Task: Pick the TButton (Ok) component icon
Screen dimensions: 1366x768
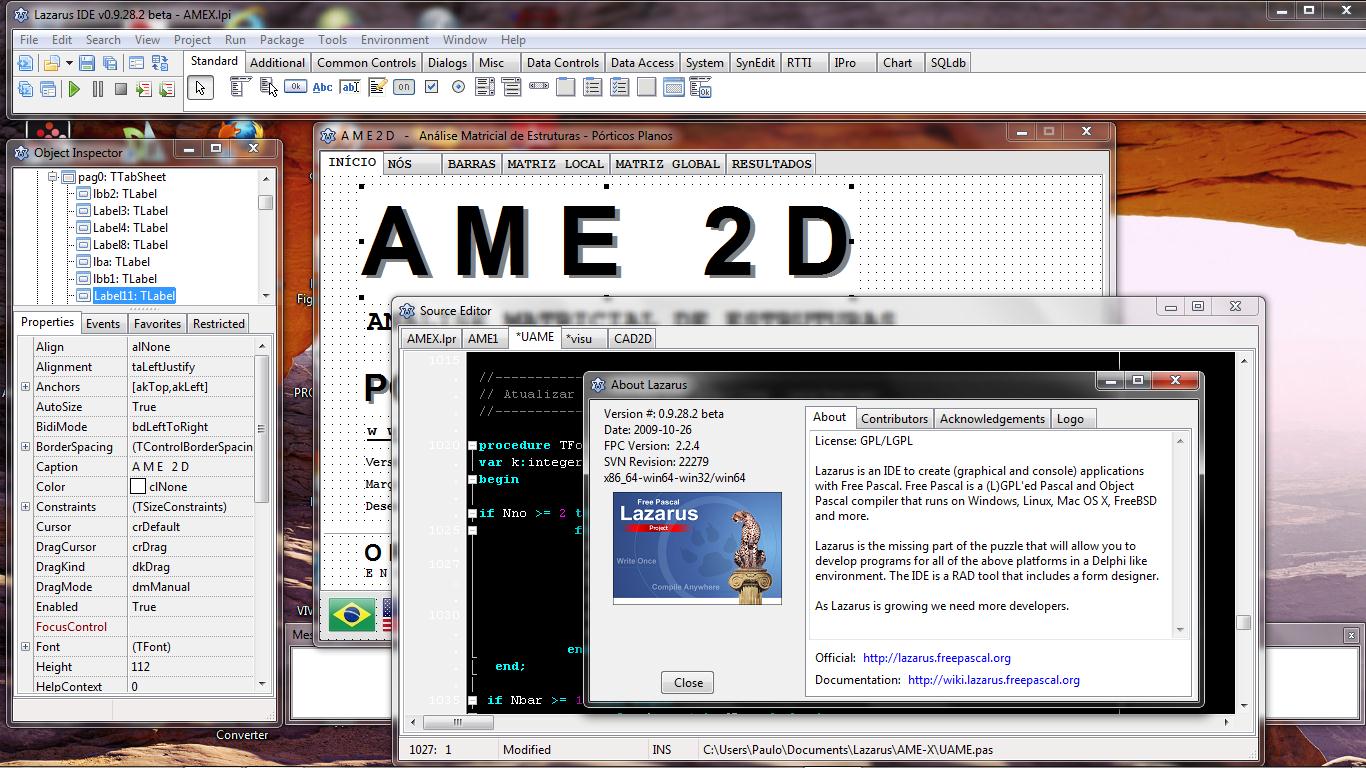Action: [295, 87]
